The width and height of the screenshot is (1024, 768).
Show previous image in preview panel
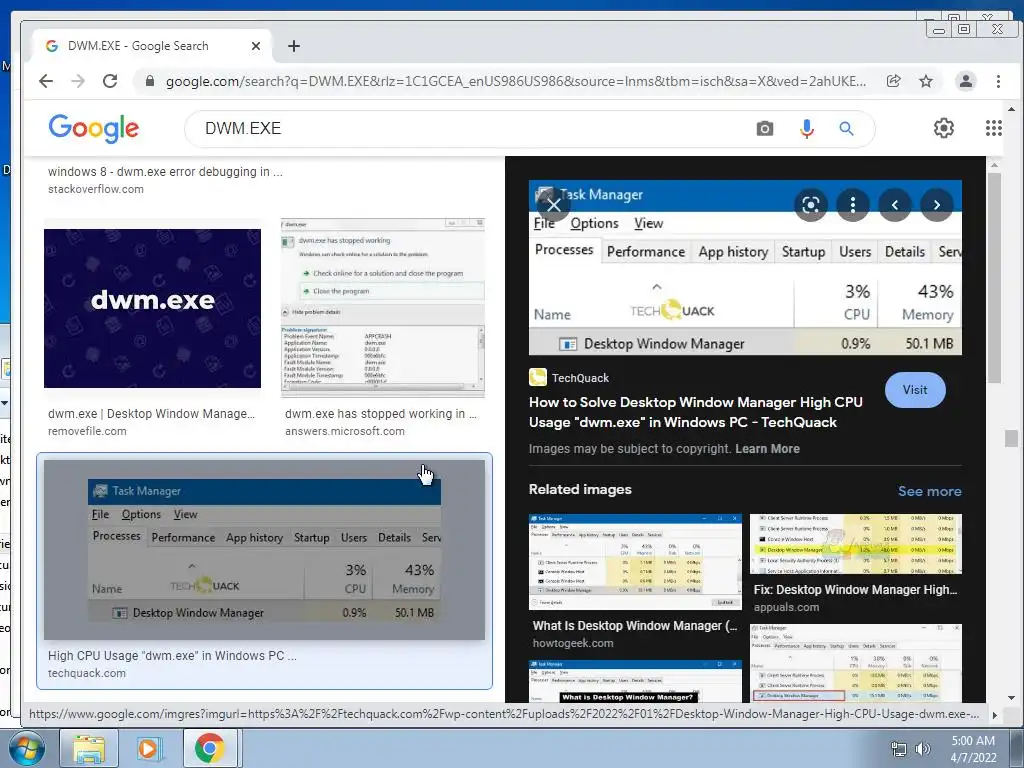pos(895,205)
